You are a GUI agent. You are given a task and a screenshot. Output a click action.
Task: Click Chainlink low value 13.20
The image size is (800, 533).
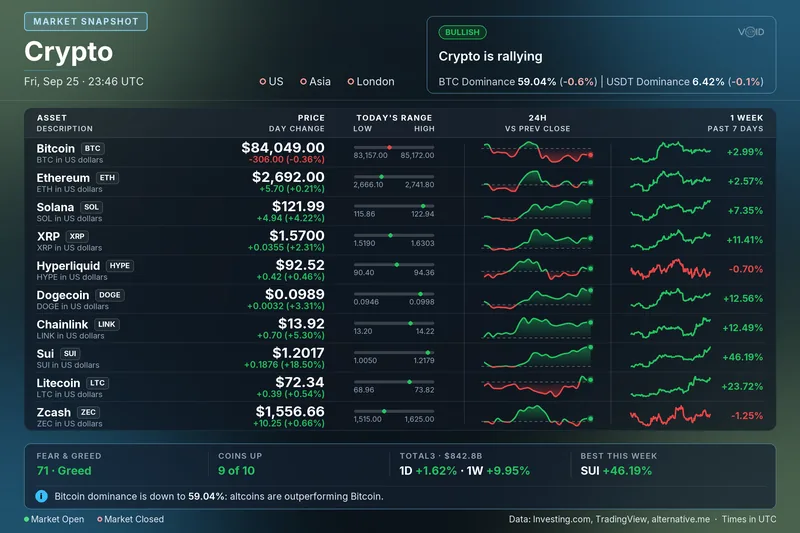point(363,331)
